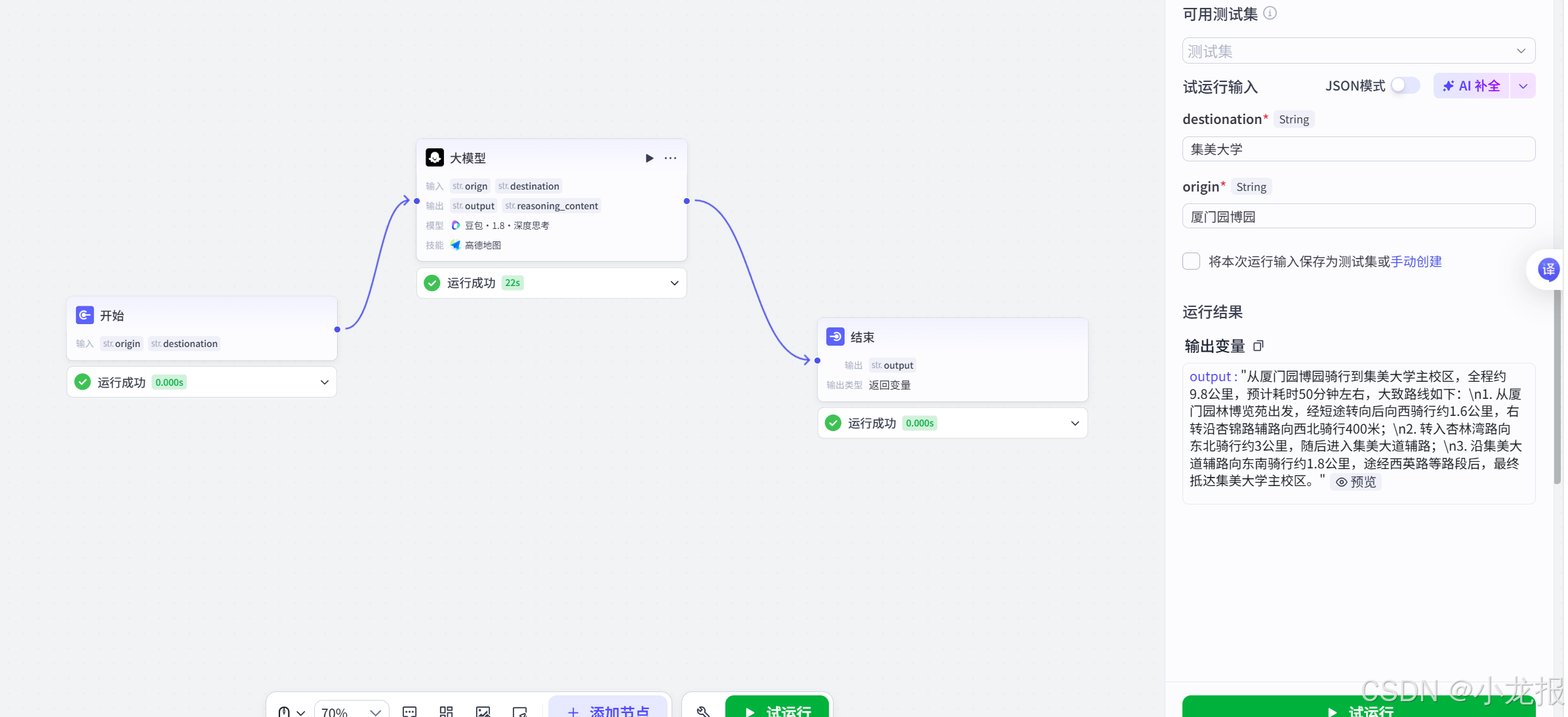The width and height of the screenshot is (1568, 717).
Task: Click the destionation input field
Action: click(x=1358, y=149)
